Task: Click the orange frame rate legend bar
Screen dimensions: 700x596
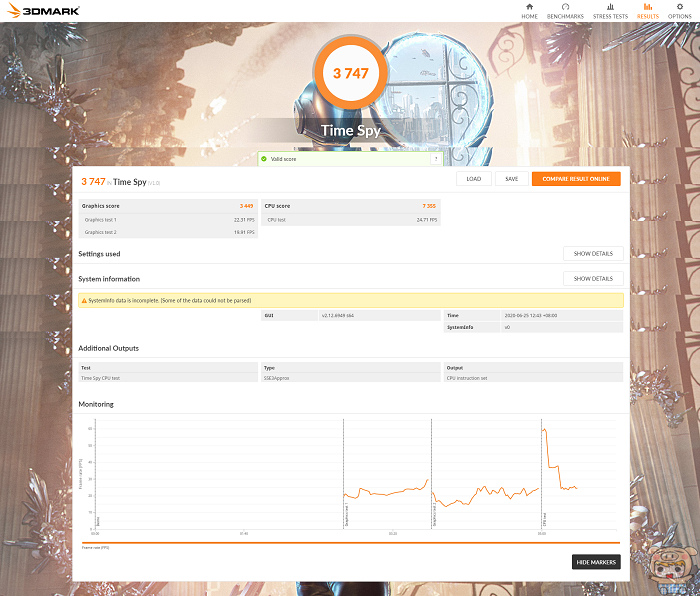Action: tap(351, 543)
